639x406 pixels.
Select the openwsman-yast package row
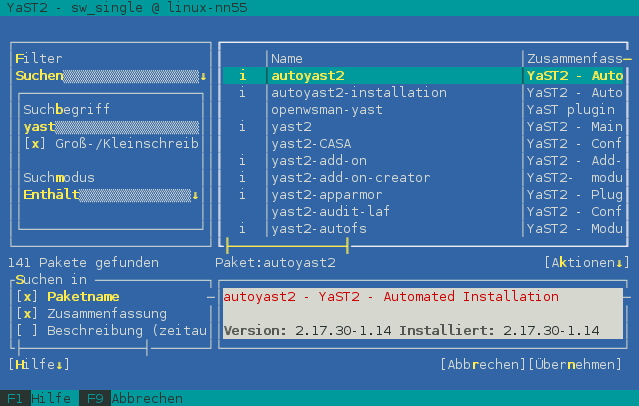click(x=423, y=110)
